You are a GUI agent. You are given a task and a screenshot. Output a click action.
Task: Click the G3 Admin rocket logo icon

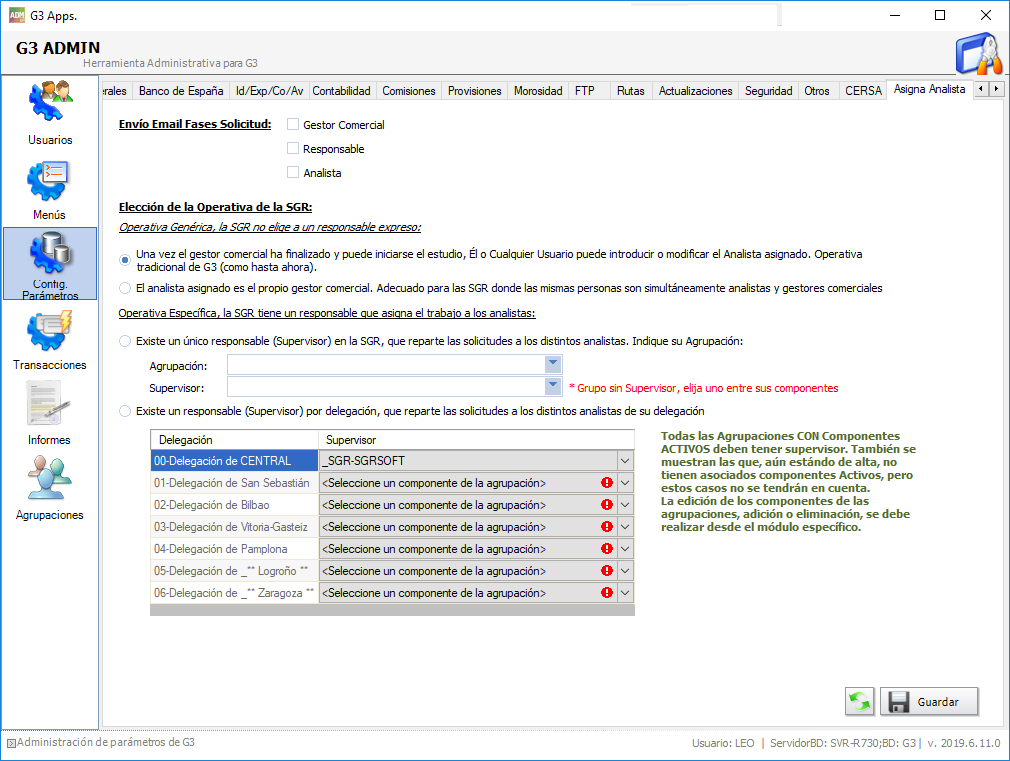(x=978, y=54)
